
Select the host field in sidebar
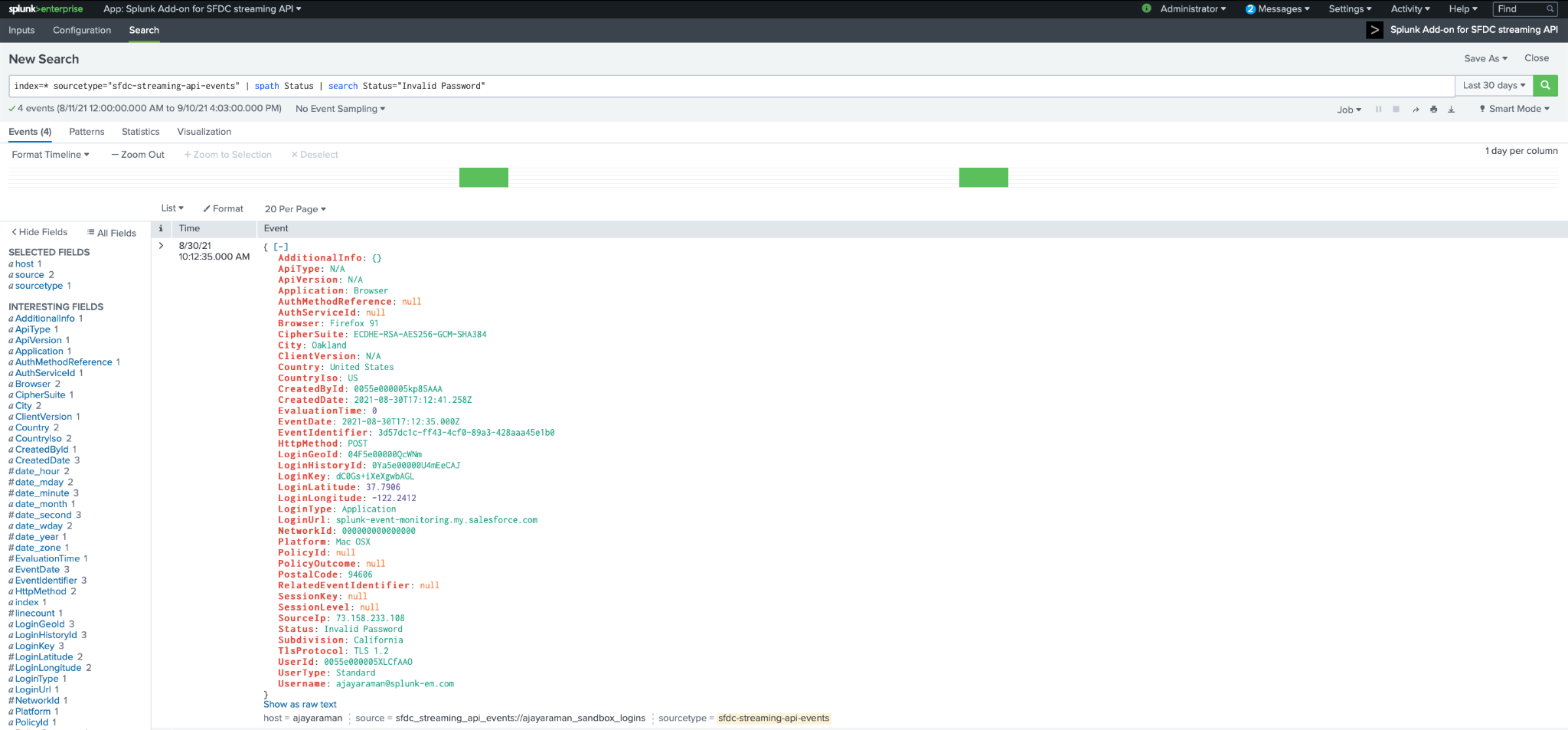tap(24, 264)
